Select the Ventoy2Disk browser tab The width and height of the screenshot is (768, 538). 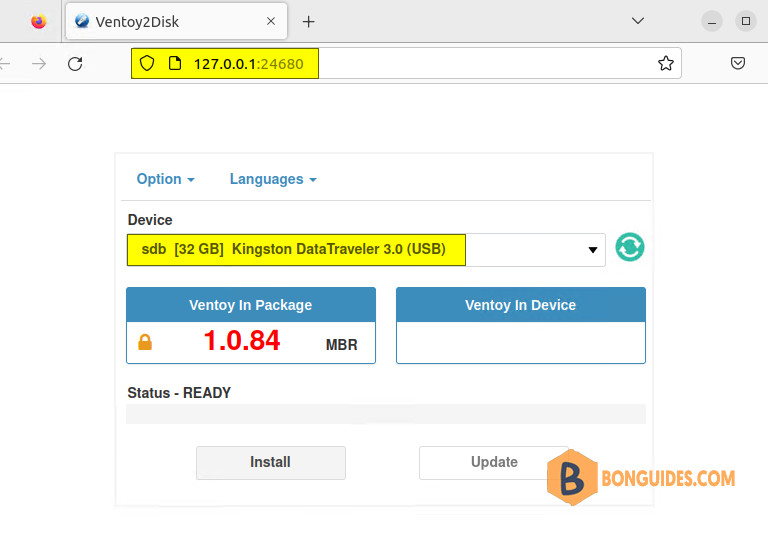click(x=176, y=22)
